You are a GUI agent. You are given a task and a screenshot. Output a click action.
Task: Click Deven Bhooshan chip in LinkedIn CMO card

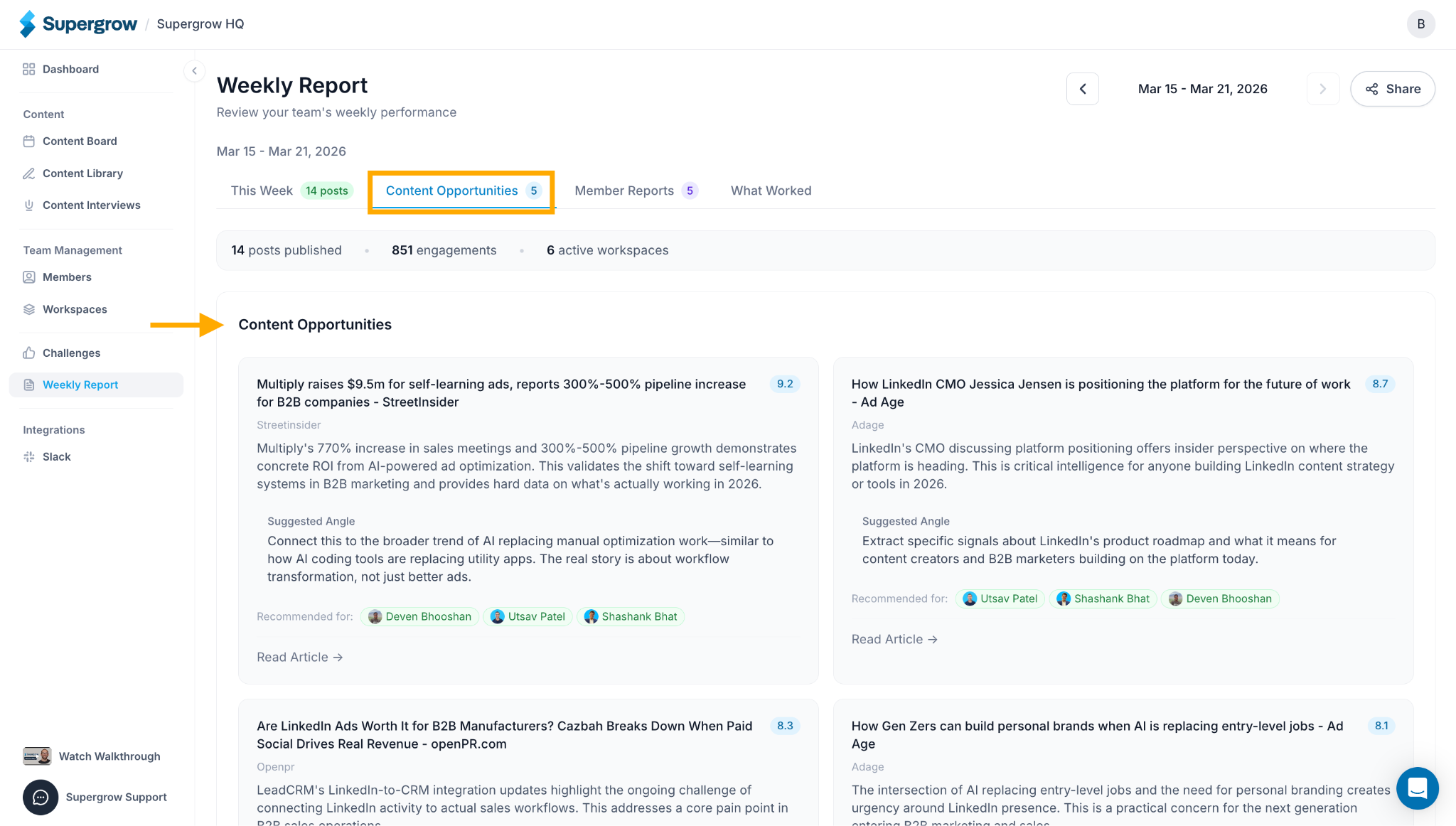(x=1221, y=599)
